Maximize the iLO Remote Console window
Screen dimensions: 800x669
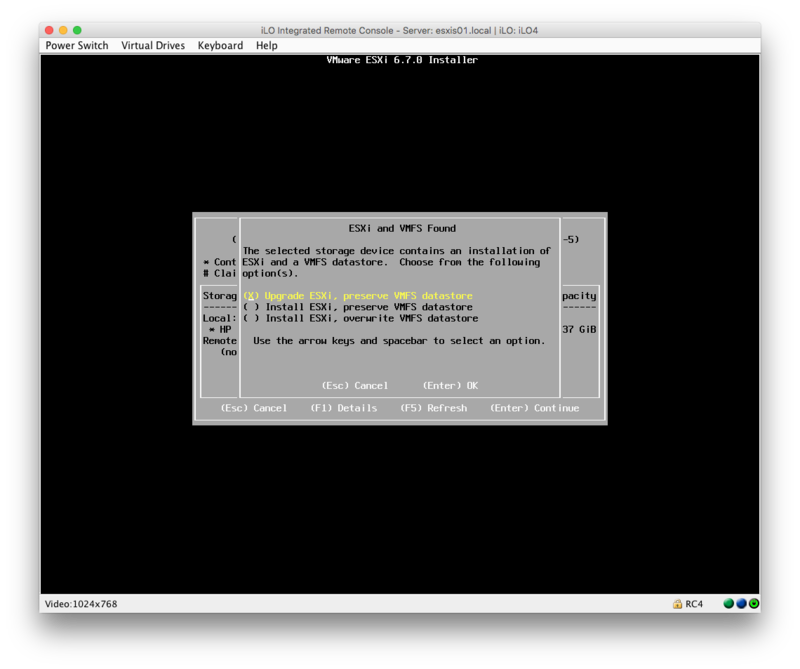tap(77, 30)
